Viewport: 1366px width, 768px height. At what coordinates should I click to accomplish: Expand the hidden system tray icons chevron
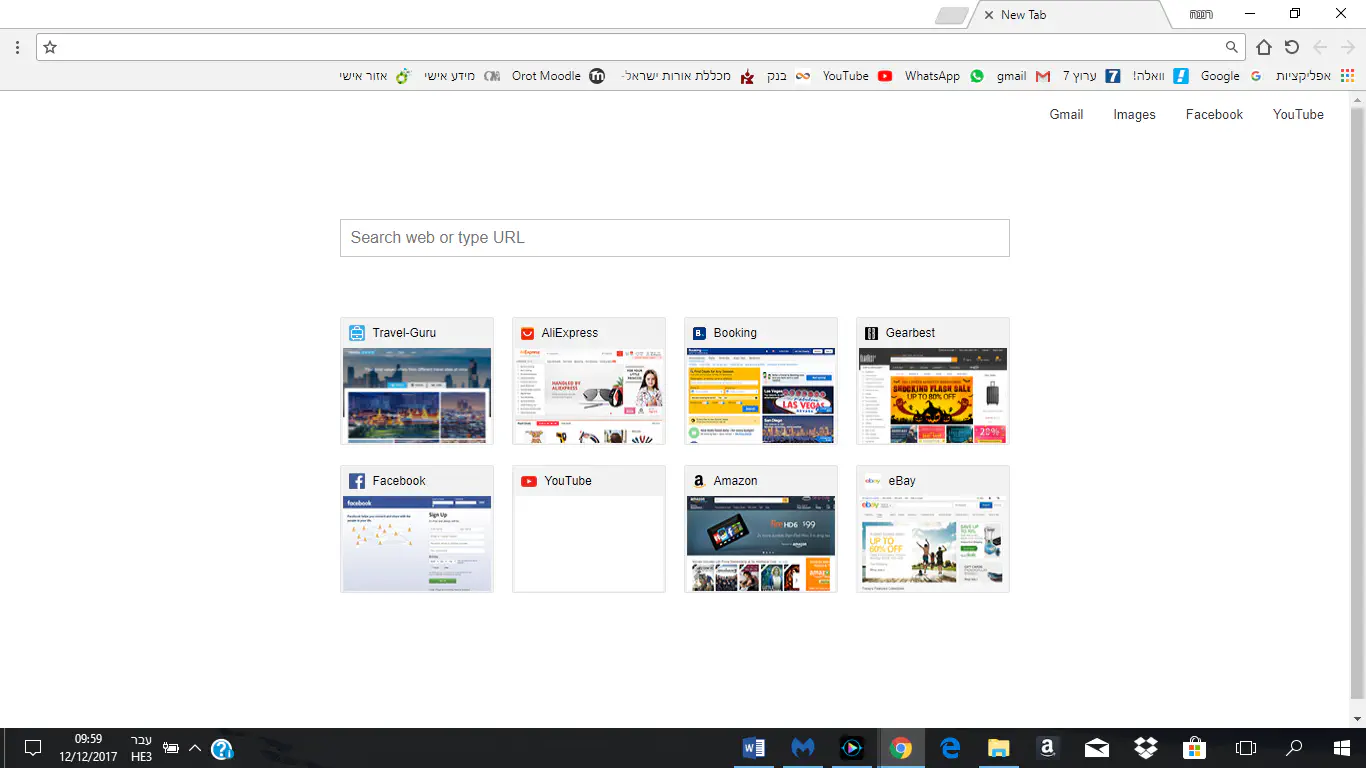pos(195,748)
